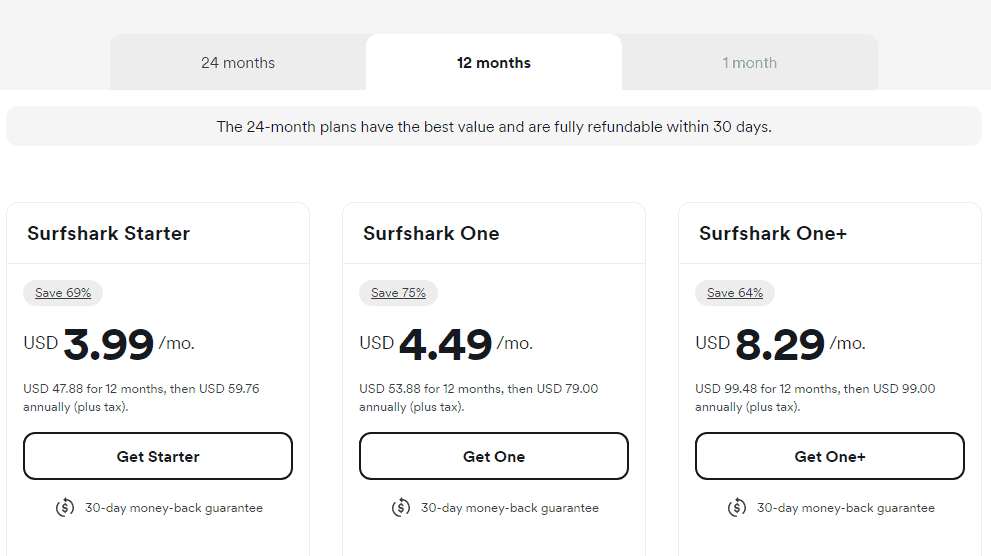Click the Surfshark One+ plan heading
Image resolution: width=991 pixels, height=556 pixels.
pyautogui.click(x=772, y=233)
